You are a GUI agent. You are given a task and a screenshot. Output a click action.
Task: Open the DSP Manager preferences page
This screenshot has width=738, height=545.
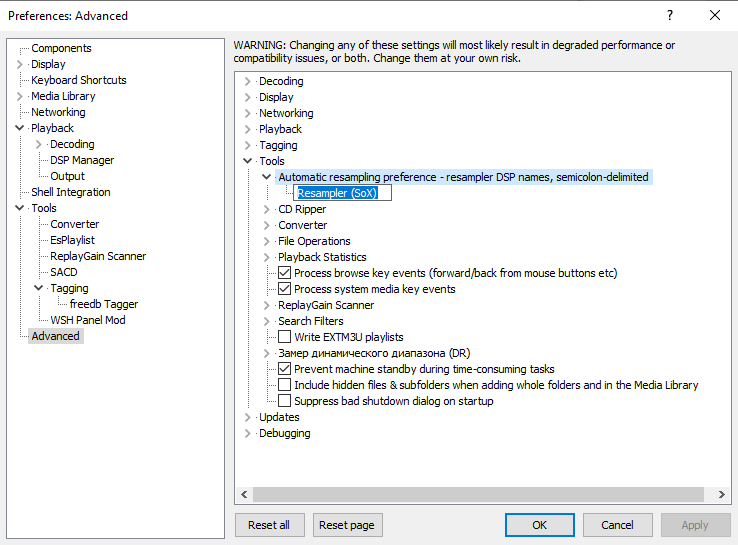82,160
